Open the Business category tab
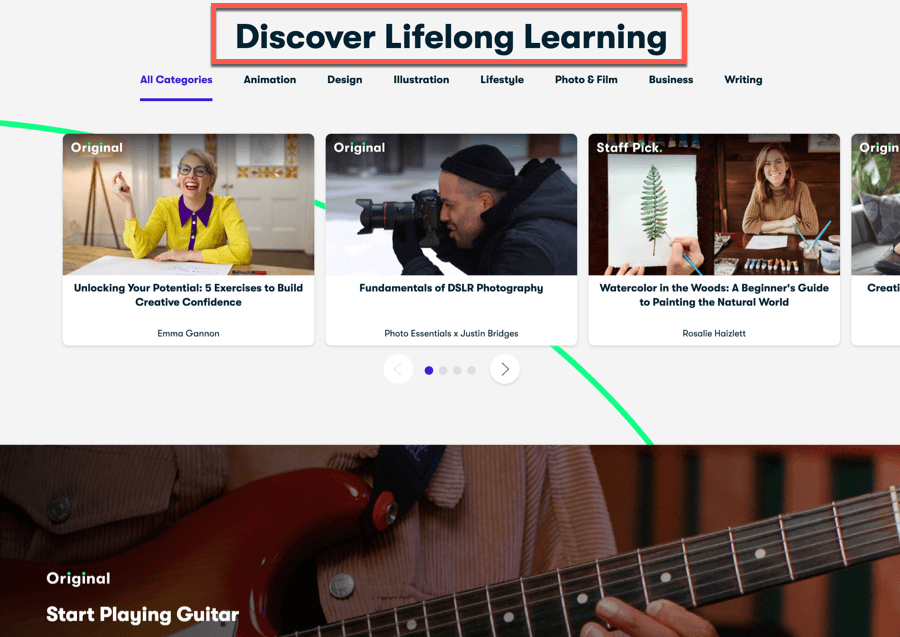Viewport: 900px width, 637px height. pyautogui.click(x=671, y=80)
